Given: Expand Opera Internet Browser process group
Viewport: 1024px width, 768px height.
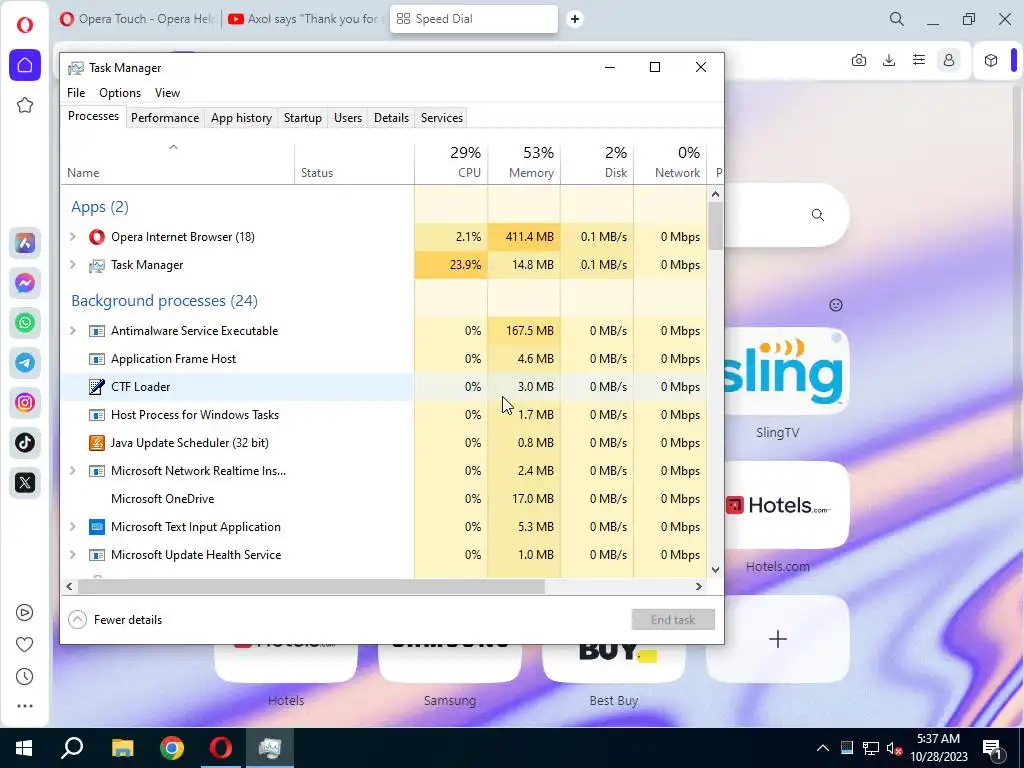Looking at the screenshot, I should (x=73, y=236).
